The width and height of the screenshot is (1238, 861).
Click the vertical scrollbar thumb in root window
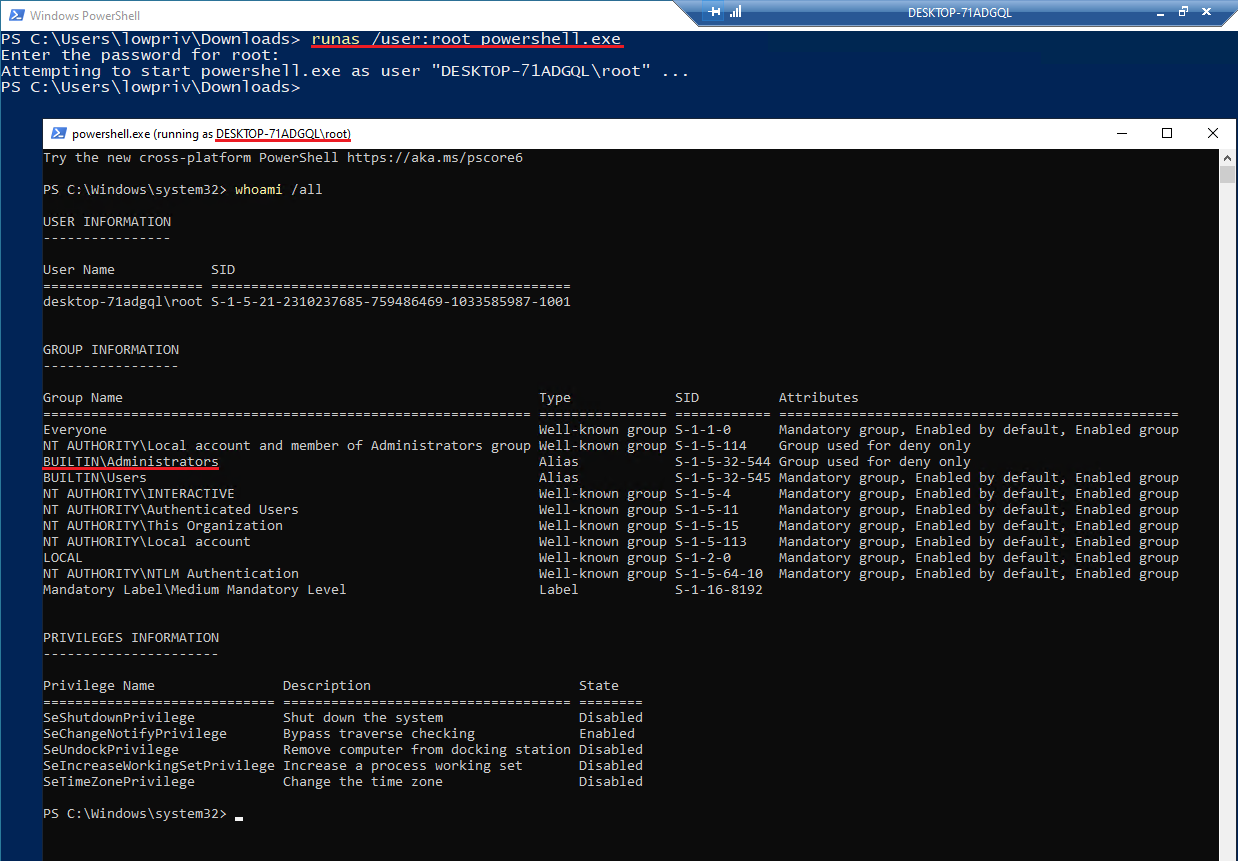pos(1228,175)
